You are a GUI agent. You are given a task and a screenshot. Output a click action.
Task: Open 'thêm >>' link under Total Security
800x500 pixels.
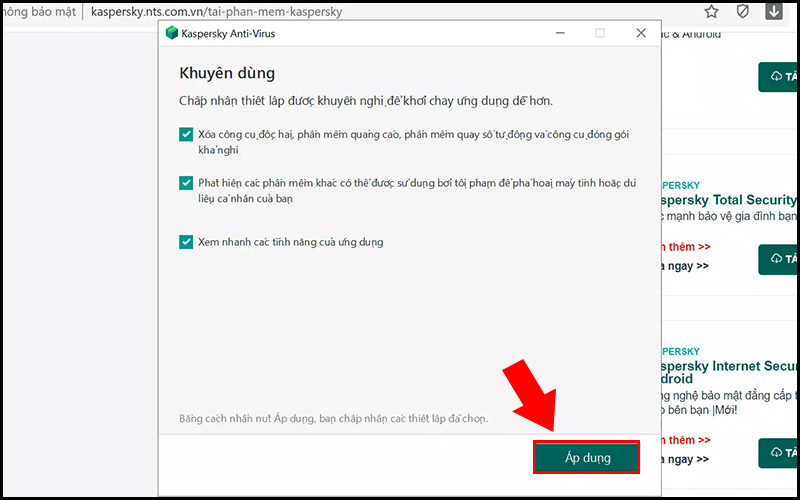[x=686, y=247]
